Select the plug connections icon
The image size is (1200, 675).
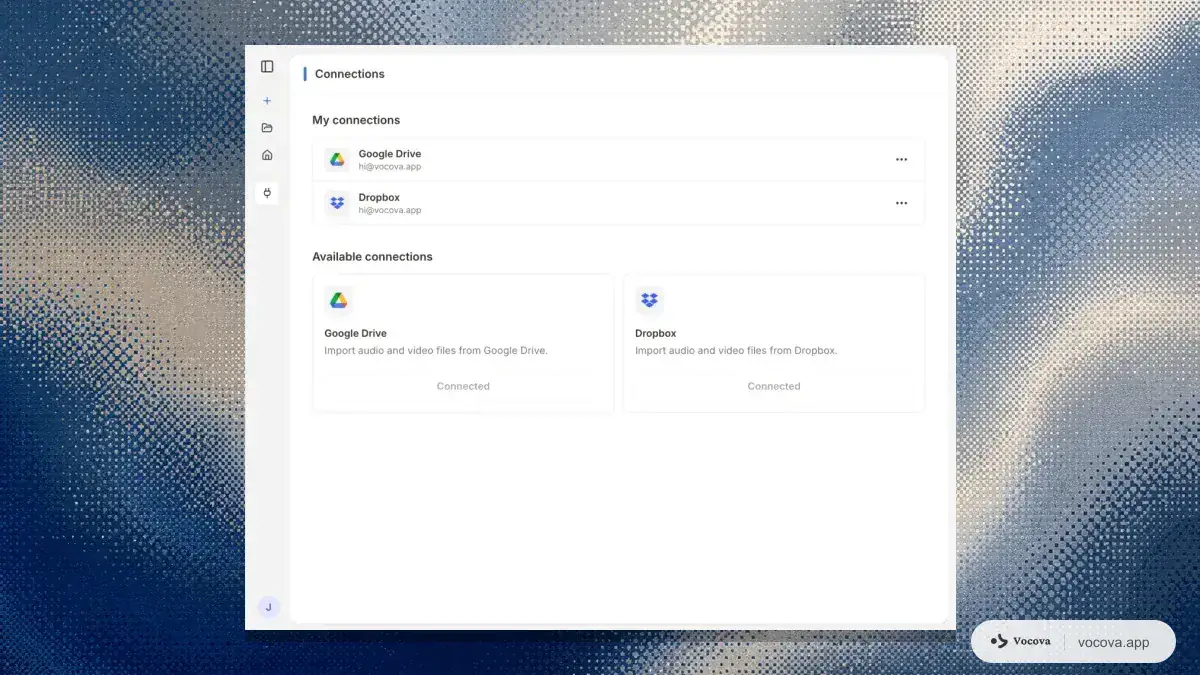pyautogui.click(x=267, y=193)
